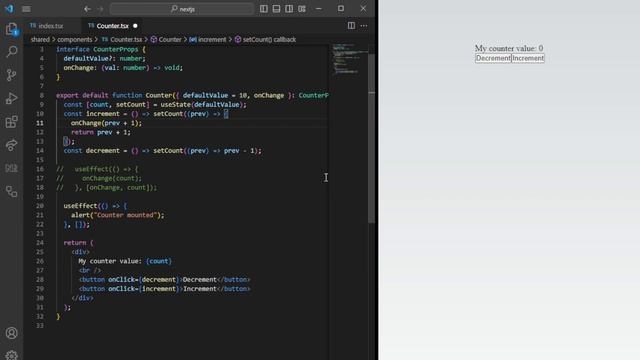Click 'export default function Counter' line
The image size is (640, 360).
114,95
